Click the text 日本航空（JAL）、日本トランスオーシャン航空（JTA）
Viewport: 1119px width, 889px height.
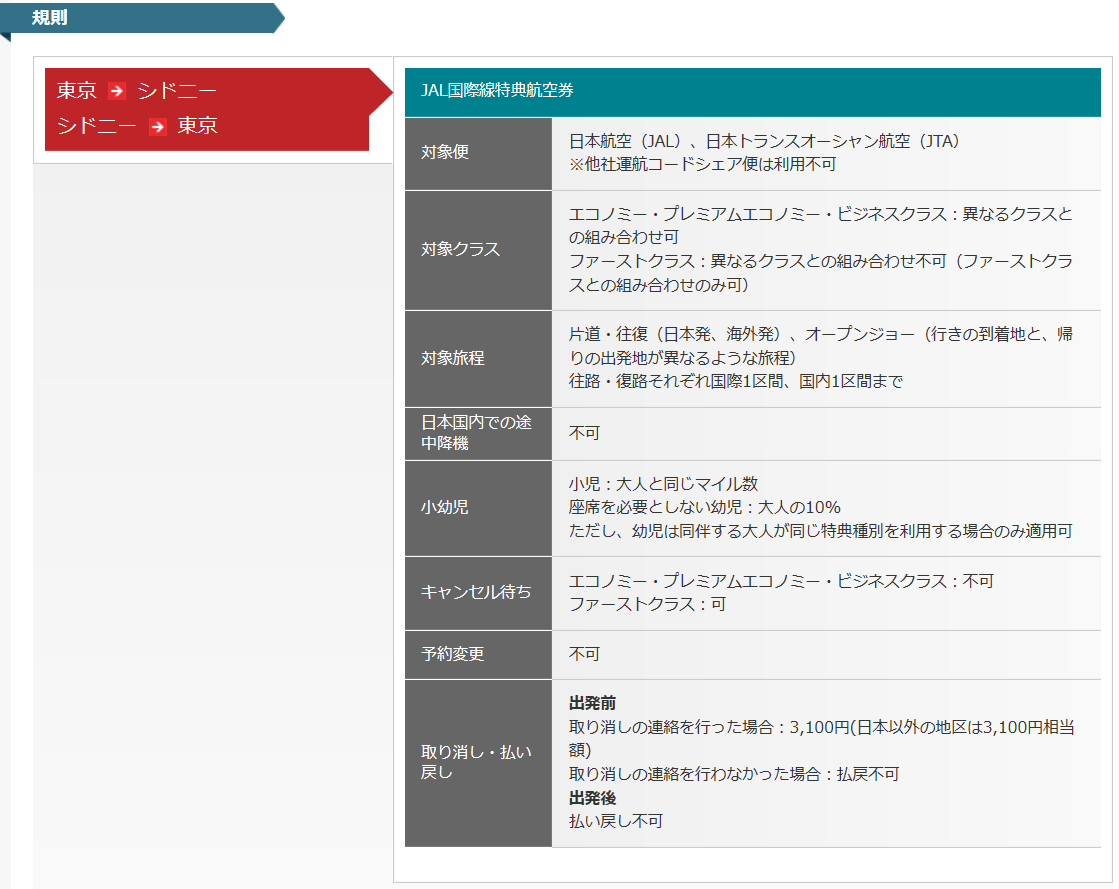(764, 141)
